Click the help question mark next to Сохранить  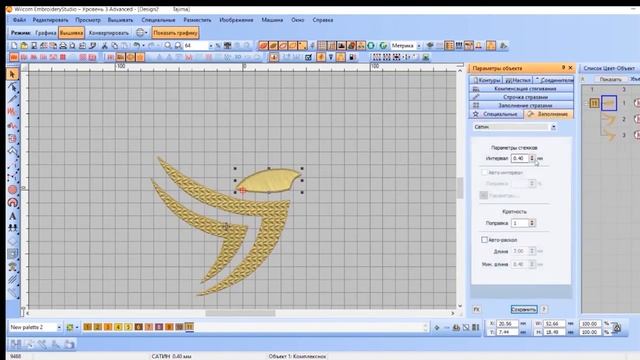(544, 309)
